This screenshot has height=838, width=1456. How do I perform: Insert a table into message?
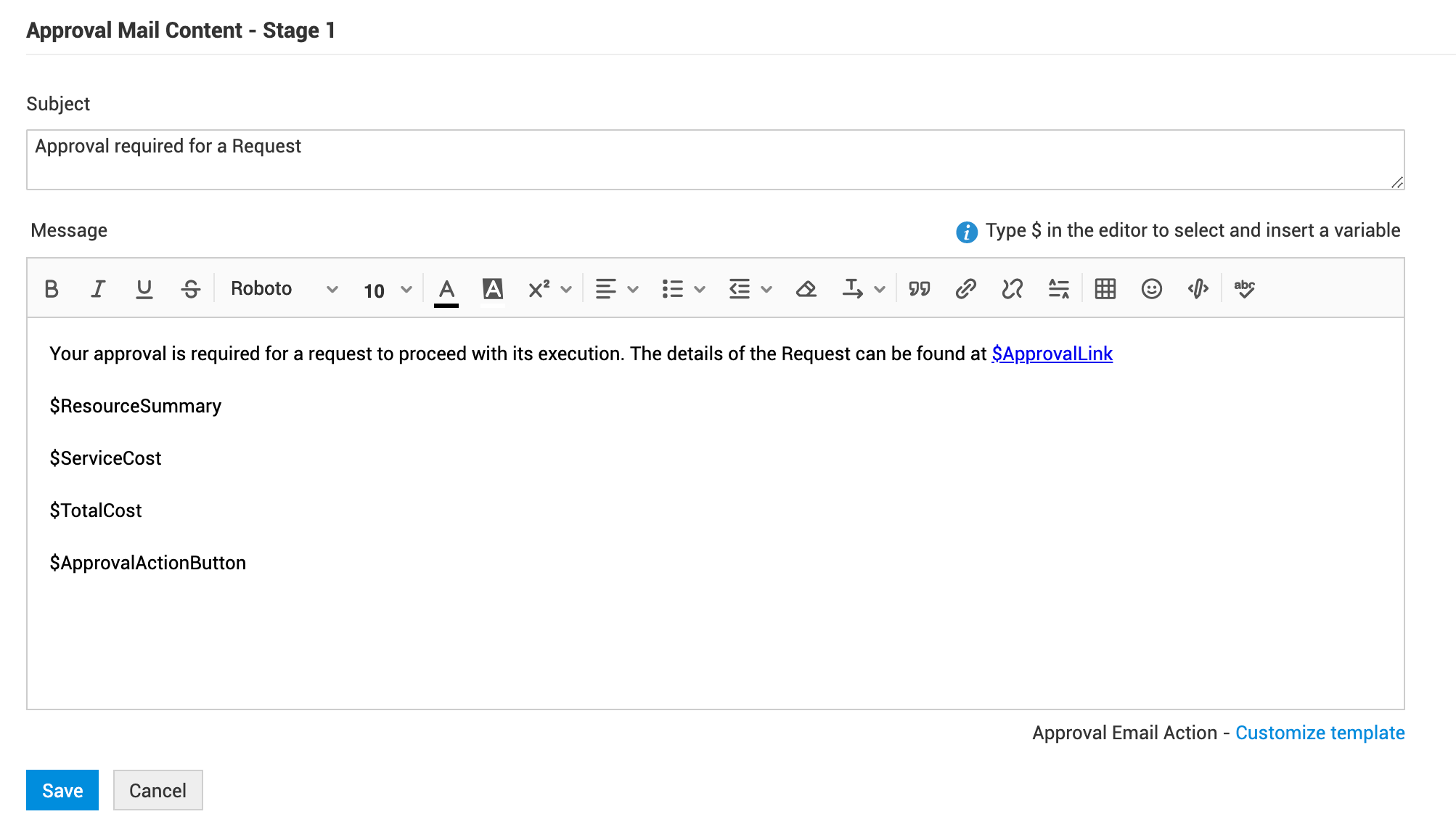pyautogui.click(x=1105, y=289)
